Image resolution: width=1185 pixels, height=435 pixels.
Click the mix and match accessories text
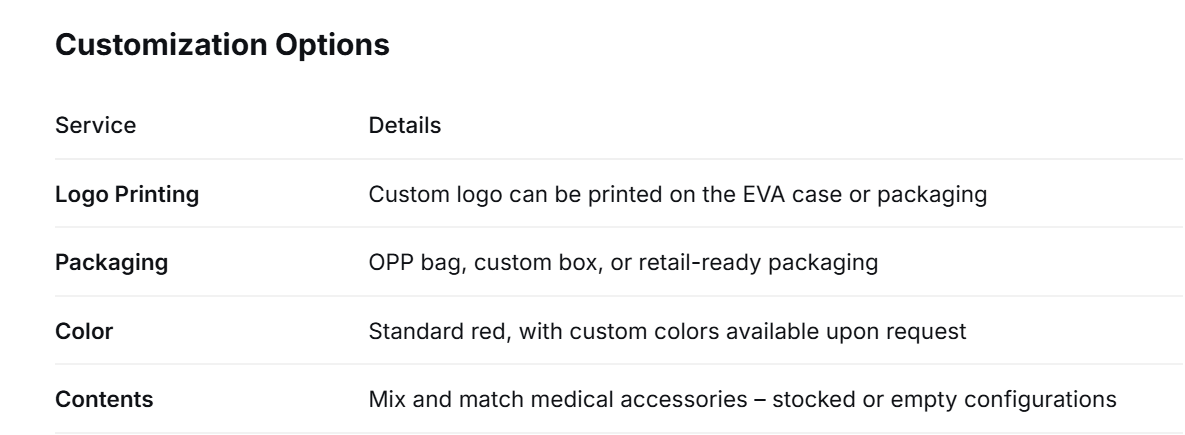click(x=743, y=400)
